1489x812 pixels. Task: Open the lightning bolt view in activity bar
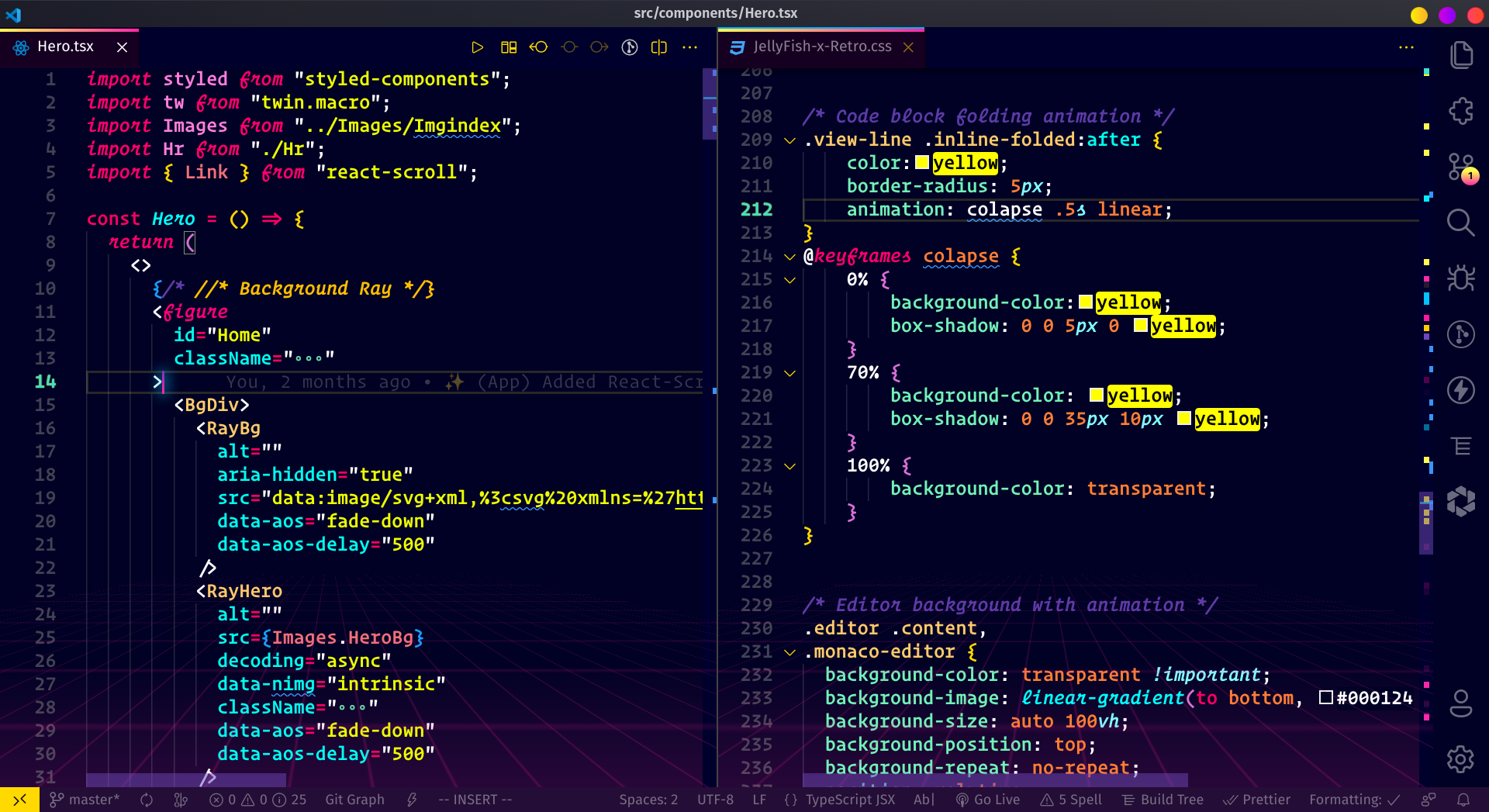pyautogui.click(x=1461, y=390)
